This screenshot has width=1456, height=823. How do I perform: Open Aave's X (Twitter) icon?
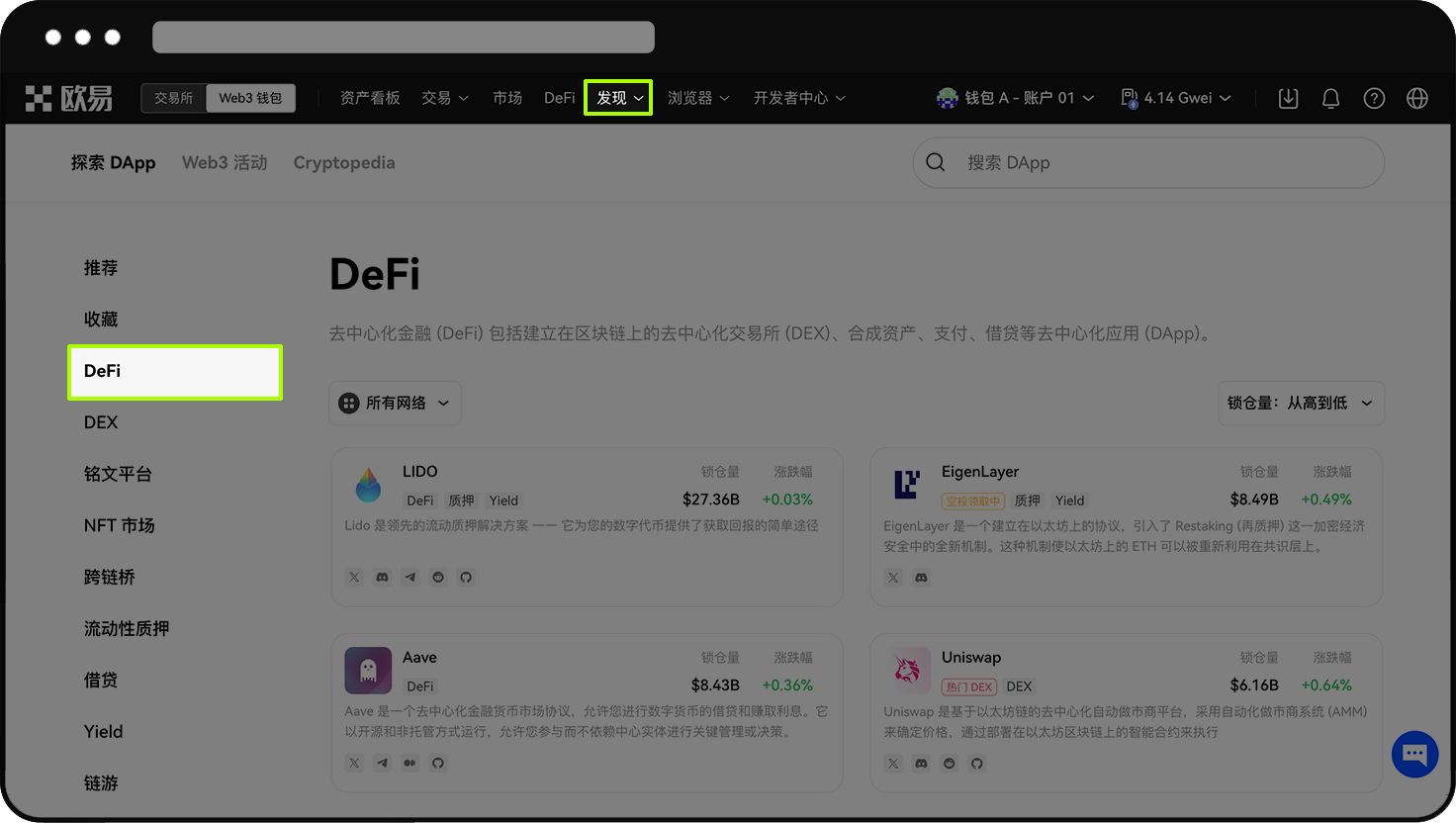pyautogui.click(x=354, y=763)
